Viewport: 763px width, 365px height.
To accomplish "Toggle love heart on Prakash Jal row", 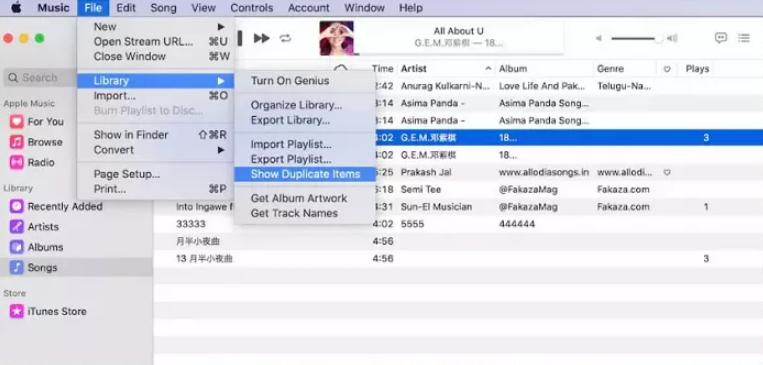I will tap(667, 172).
